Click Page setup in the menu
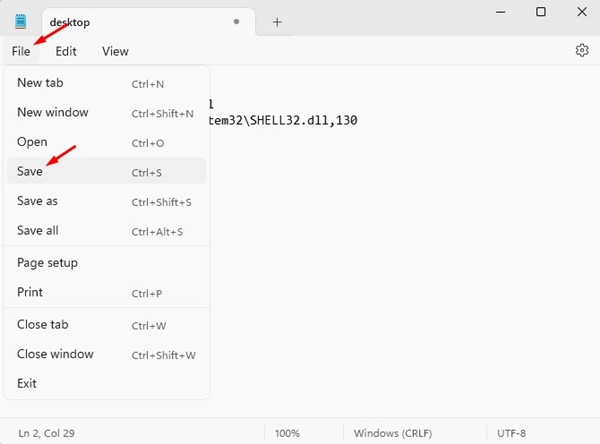Screen dimensions: 600x444 106,263
